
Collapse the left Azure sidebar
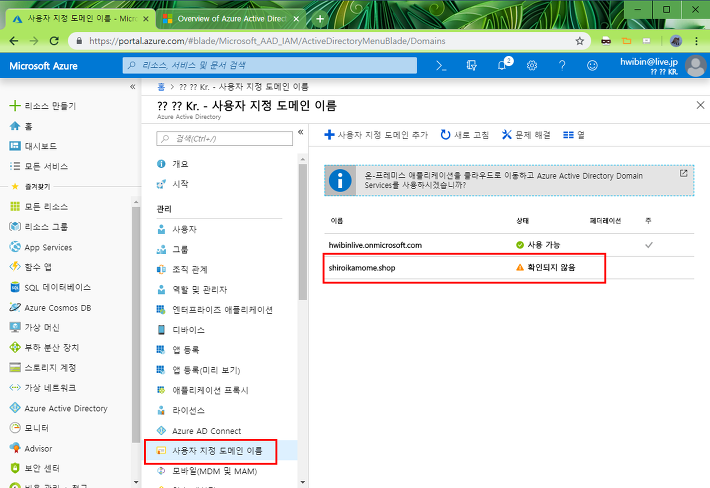click(133, 86)
